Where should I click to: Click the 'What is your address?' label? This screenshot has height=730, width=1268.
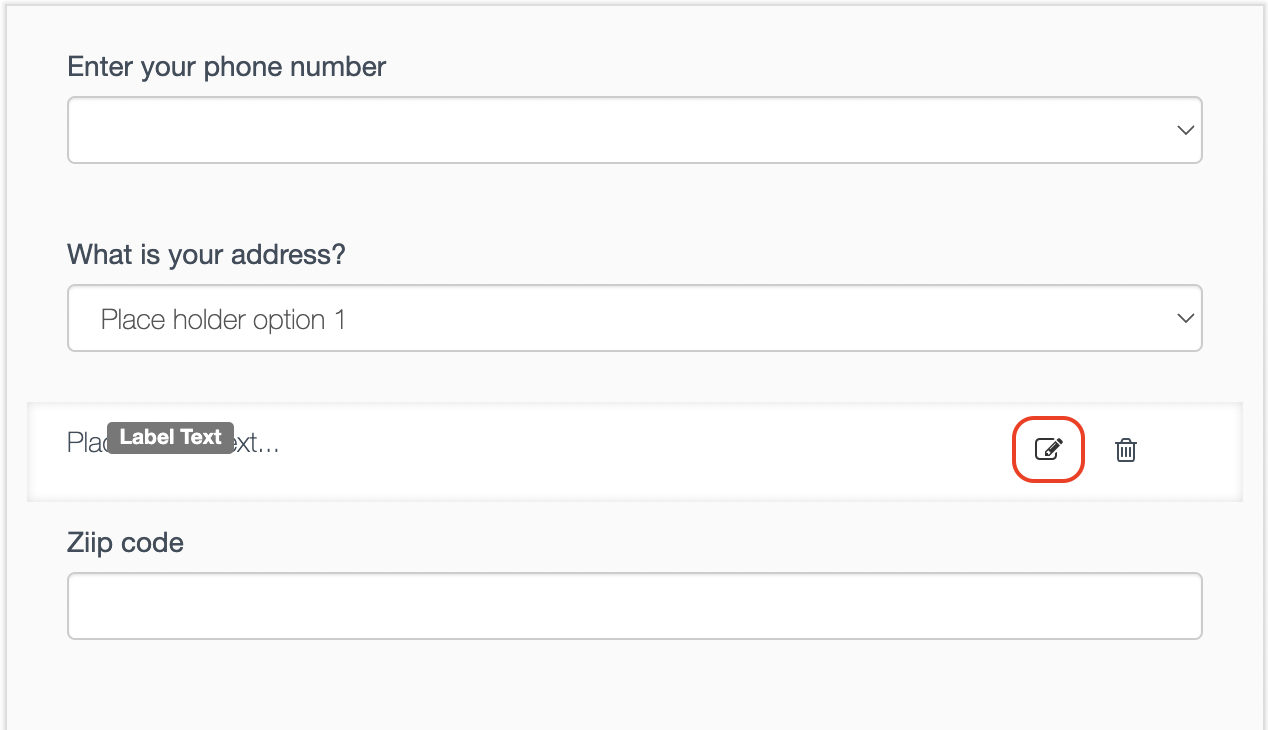(x=206, y=254)
